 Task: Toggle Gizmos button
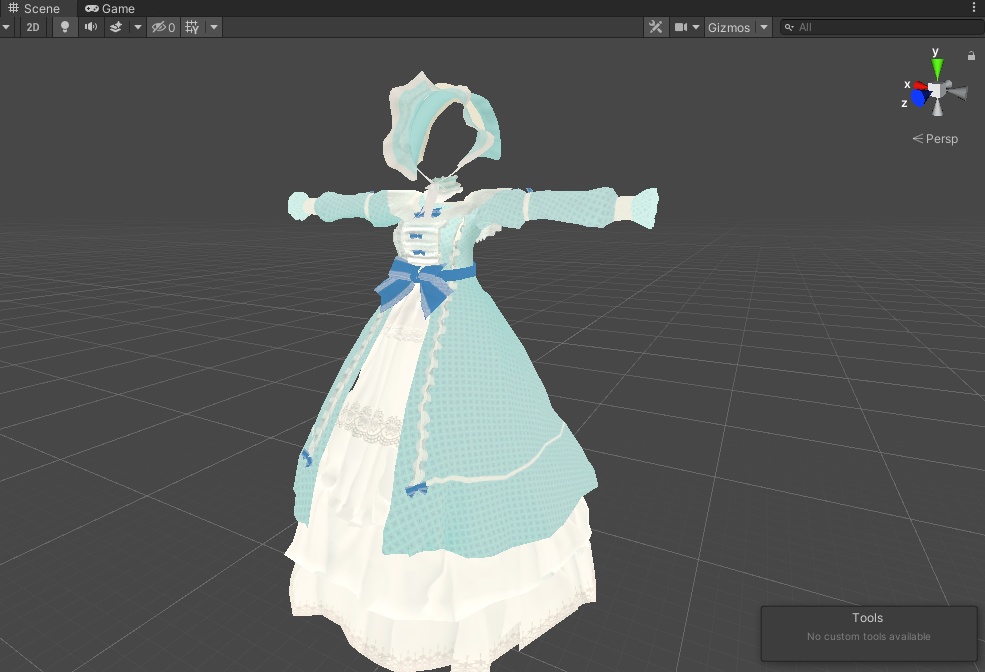(x=729, y=27)
